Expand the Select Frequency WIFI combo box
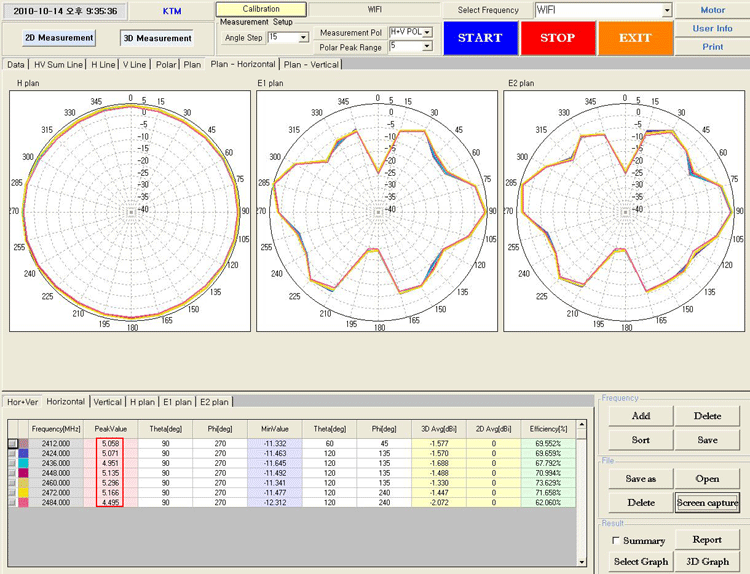Image resolution: width=750 pixels, height=574 pixels. (x=667, y=10)
